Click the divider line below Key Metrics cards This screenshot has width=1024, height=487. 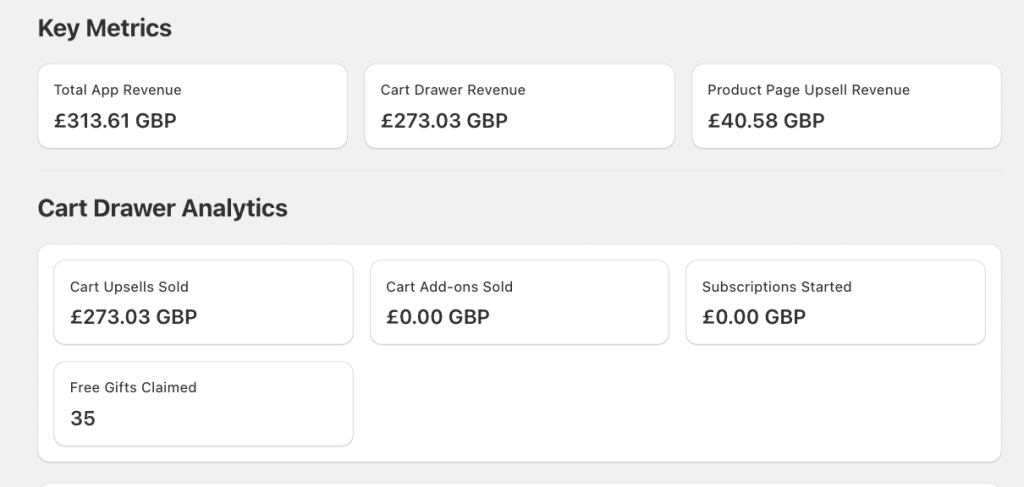[x=519, y=170]
